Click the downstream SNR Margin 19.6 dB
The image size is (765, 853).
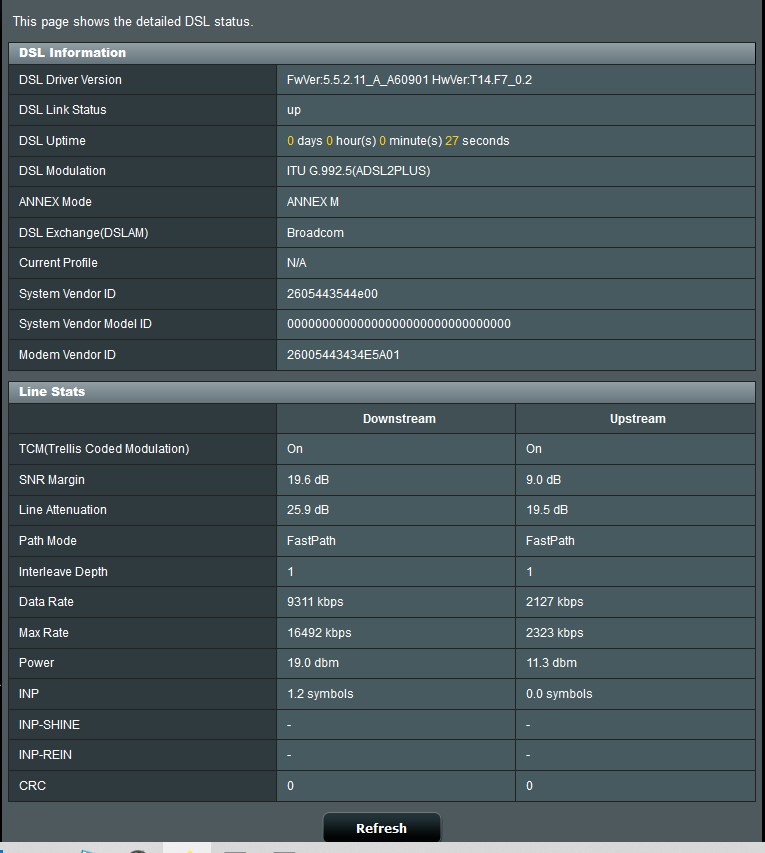(x=308, y=480)
